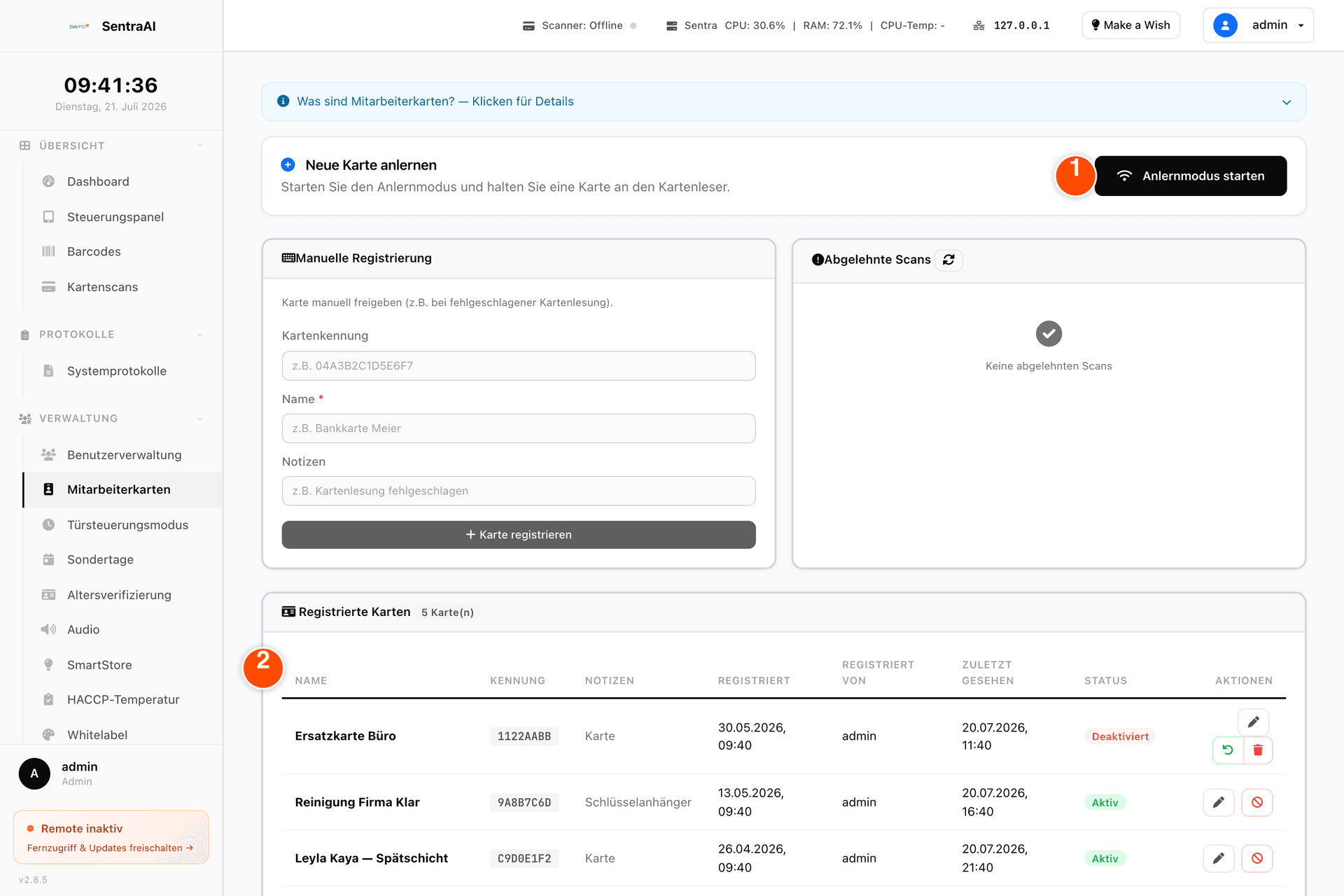Deactivate the Reinigung Firma Klar card

[x=1257, y=802]
